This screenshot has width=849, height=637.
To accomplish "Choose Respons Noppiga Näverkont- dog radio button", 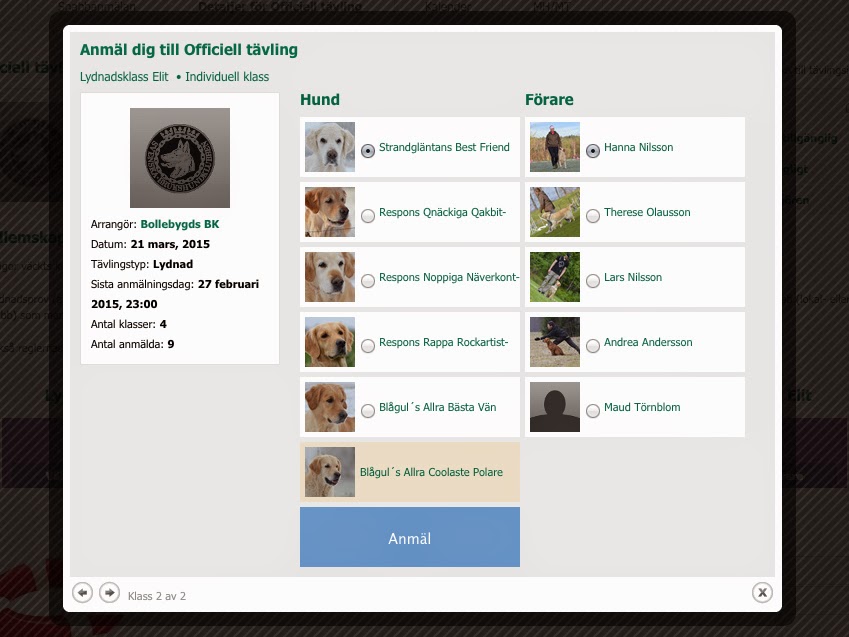I will (368, 281).
